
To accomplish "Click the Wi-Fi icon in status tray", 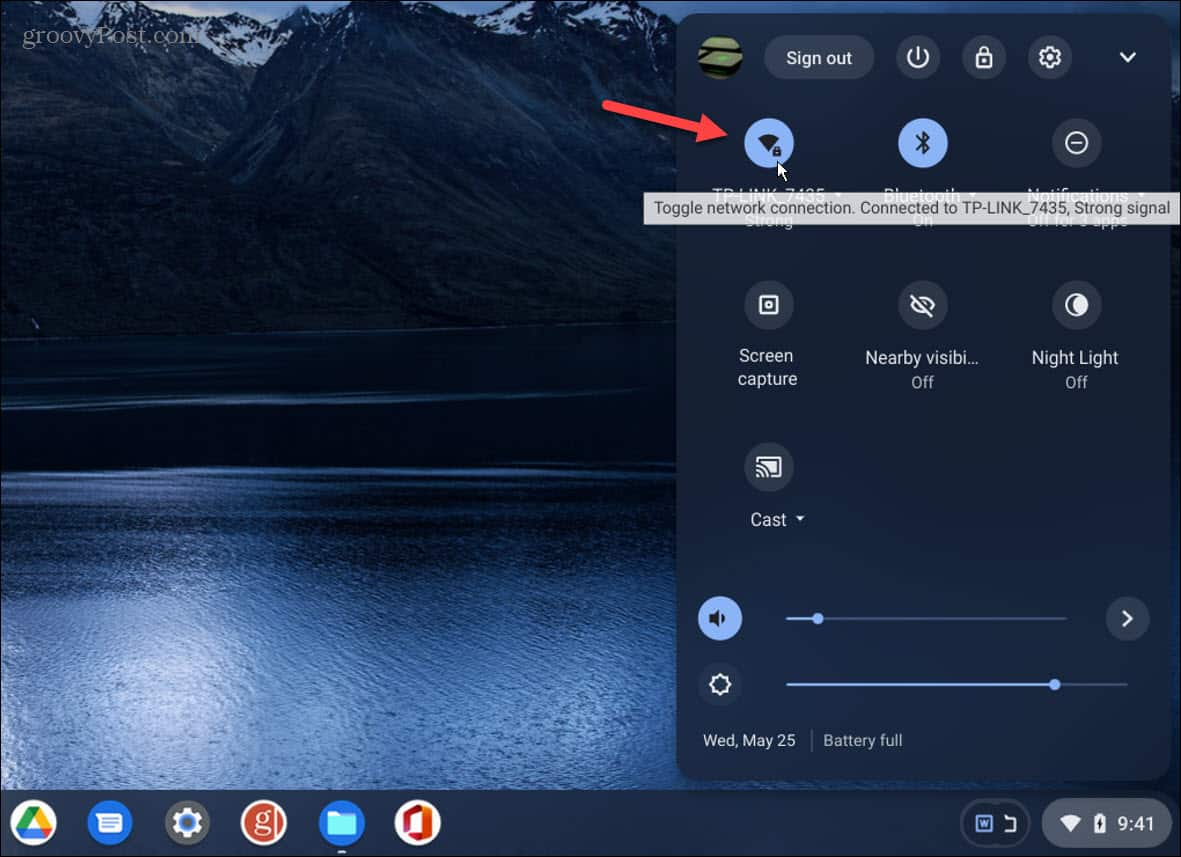I will pos(1070,824).
